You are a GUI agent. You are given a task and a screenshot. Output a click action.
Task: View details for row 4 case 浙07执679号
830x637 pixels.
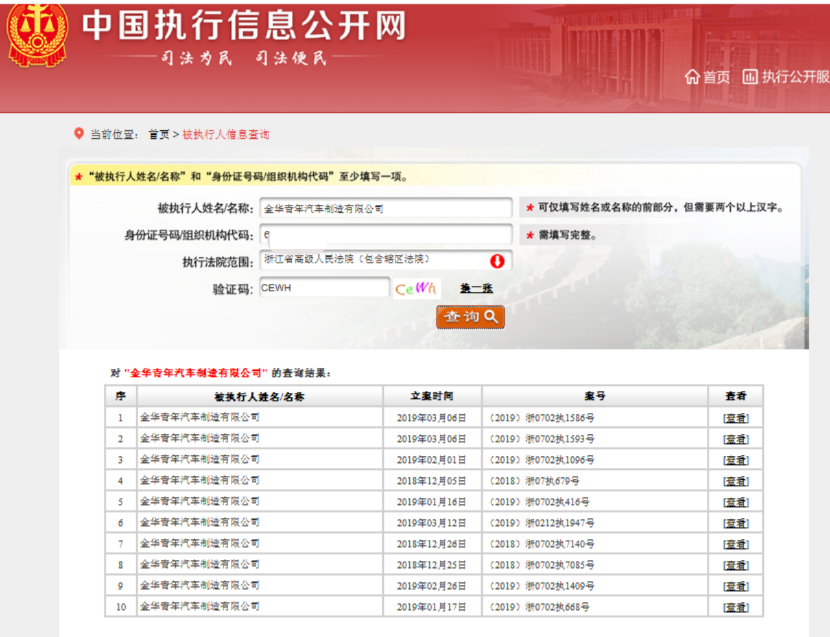736,481
